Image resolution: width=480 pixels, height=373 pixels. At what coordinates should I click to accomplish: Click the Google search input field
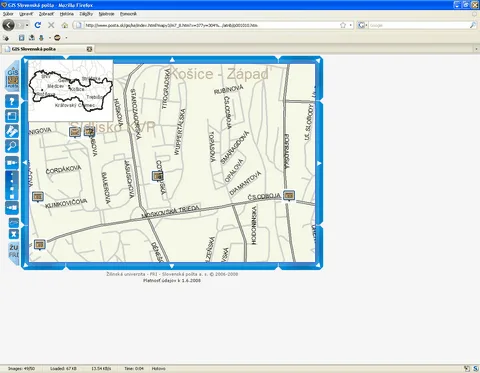[x=418, y=25]
